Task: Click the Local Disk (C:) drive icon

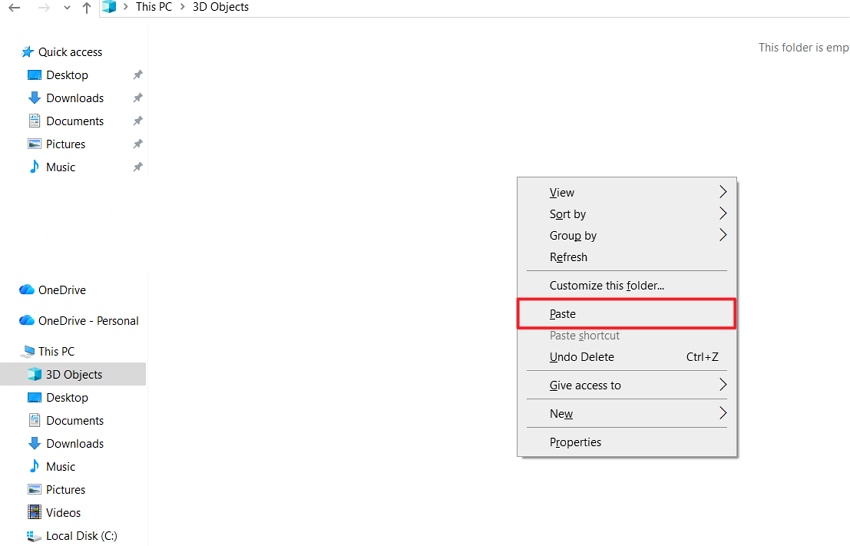Action: pyautogui.click(x=34, y=536)
